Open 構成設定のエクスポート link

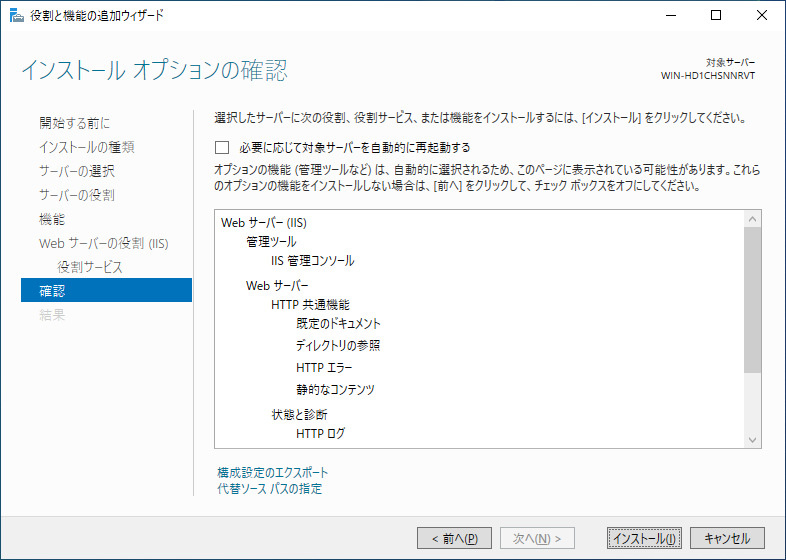tap(273, 472)
